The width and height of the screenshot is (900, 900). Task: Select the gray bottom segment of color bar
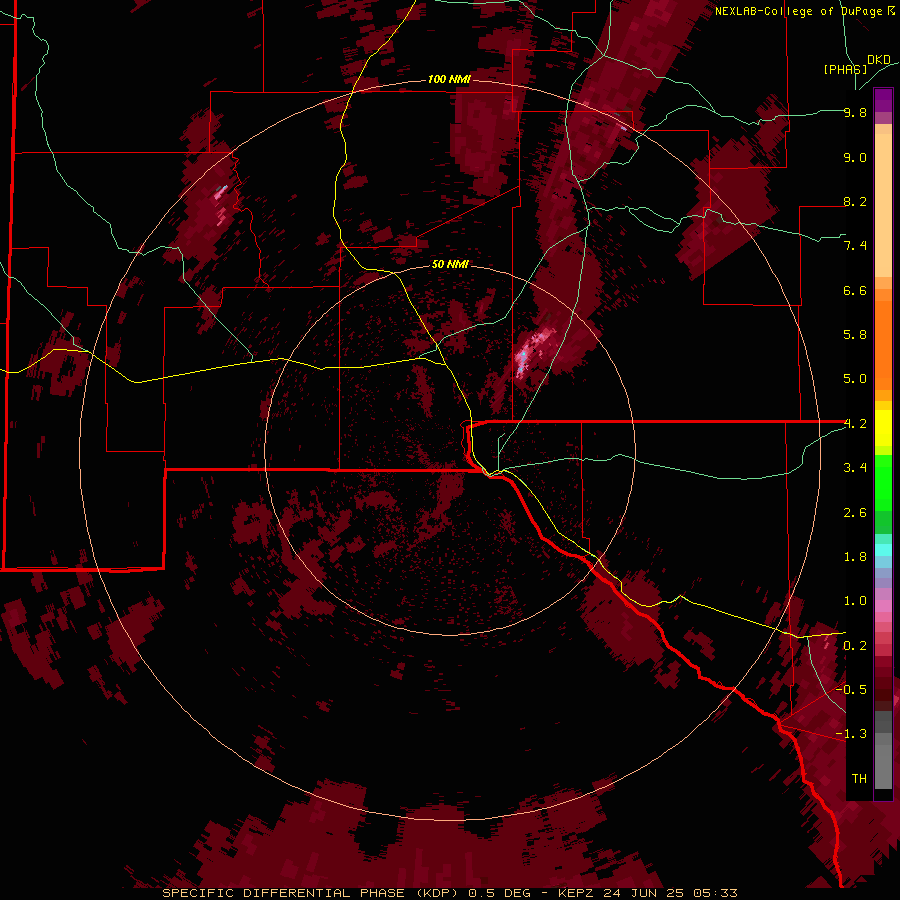[x=883, y=752]
